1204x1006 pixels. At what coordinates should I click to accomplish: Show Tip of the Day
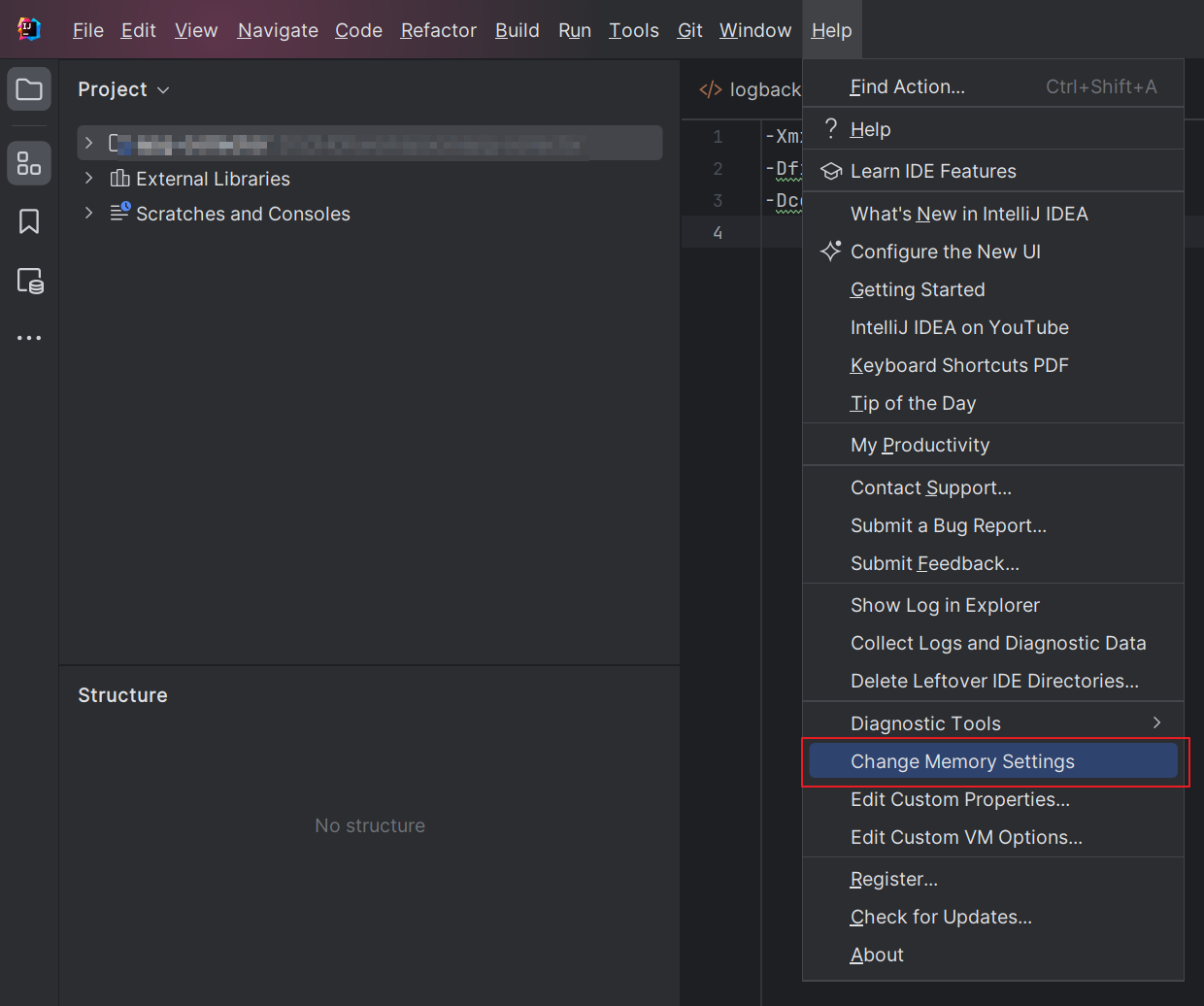tap(993, 403)
